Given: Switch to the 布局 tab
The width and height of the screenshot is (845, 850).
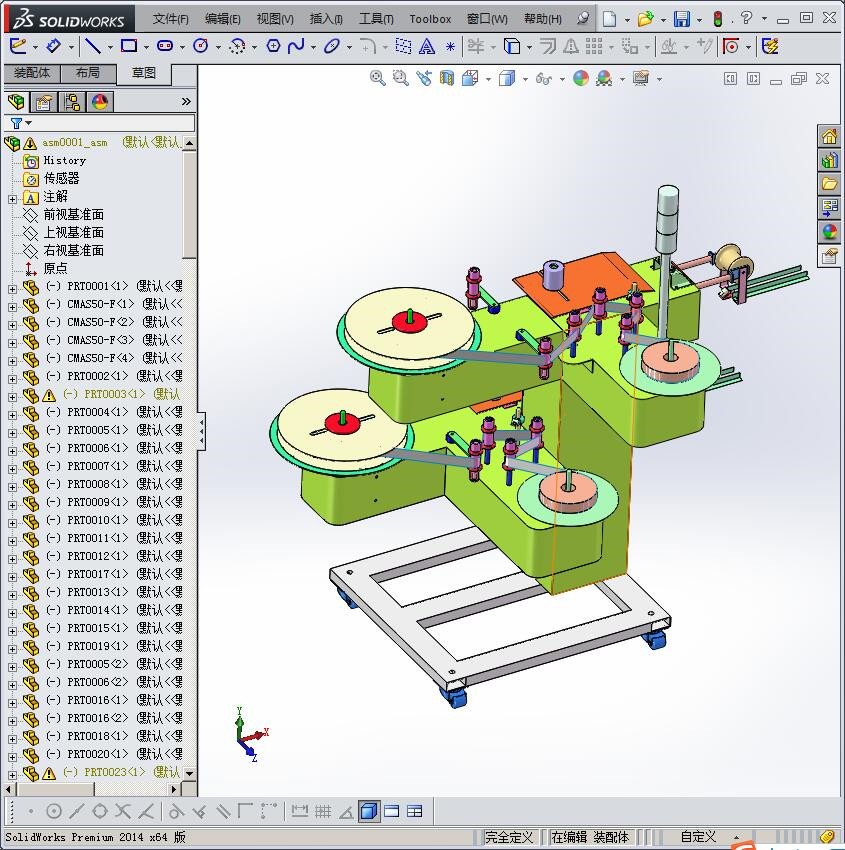Looking at the screenshot, I should (88, 73).
